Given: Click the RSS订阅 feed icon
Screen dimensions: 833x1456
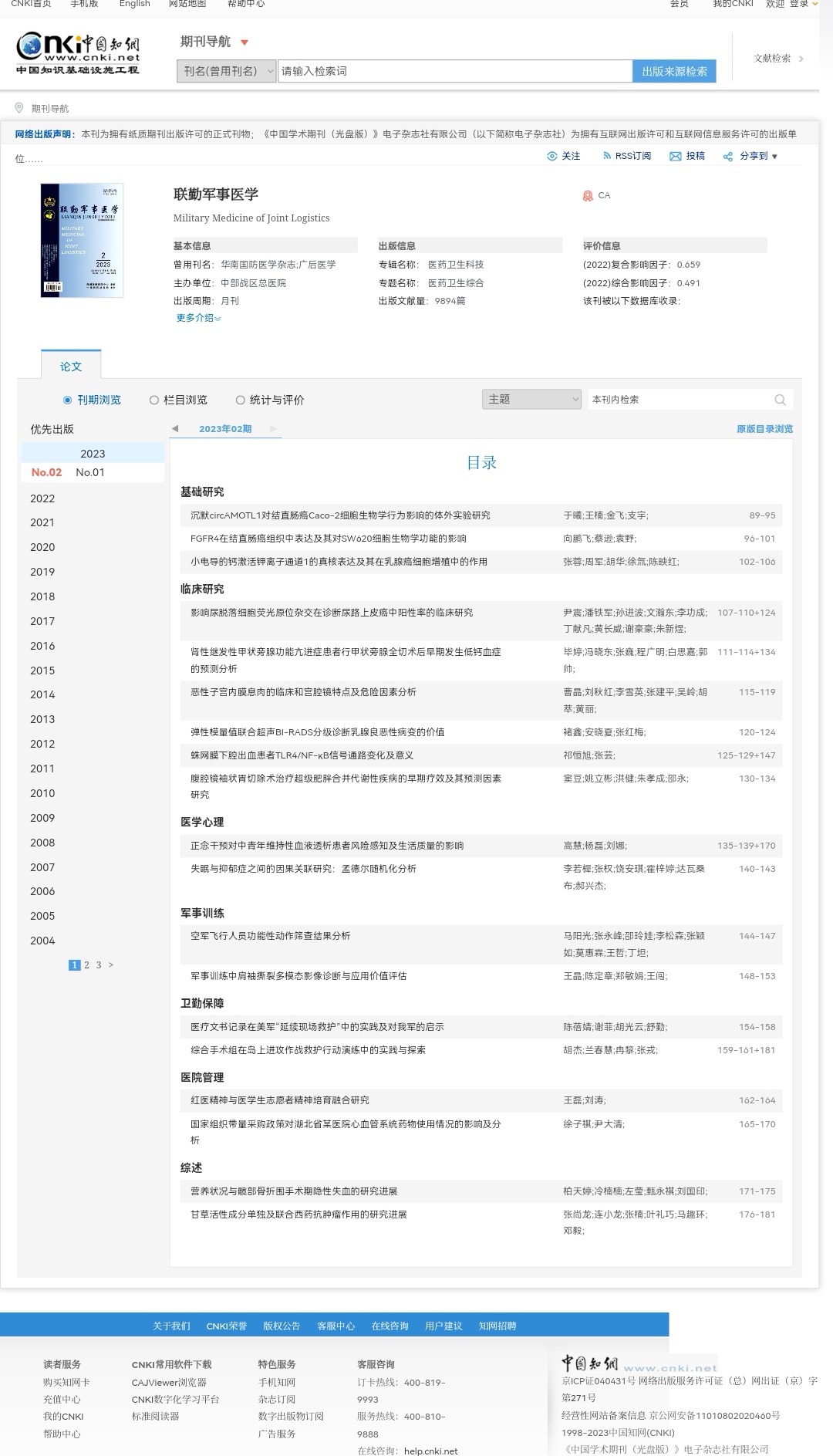Looking at the screenshot, I should (x=607, y=156).
